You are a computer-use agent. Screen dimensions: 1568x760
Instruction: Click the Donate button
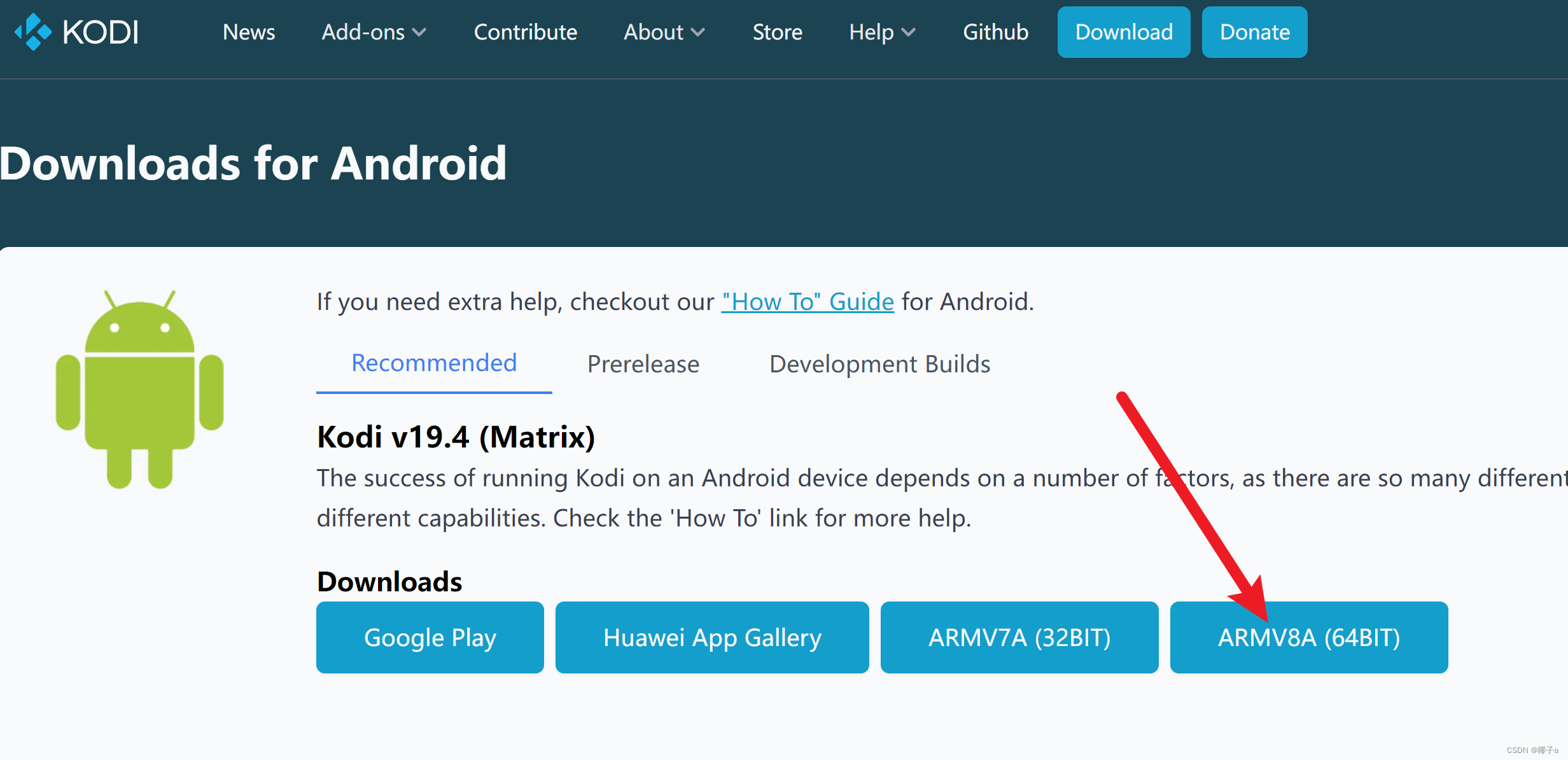1254,32
